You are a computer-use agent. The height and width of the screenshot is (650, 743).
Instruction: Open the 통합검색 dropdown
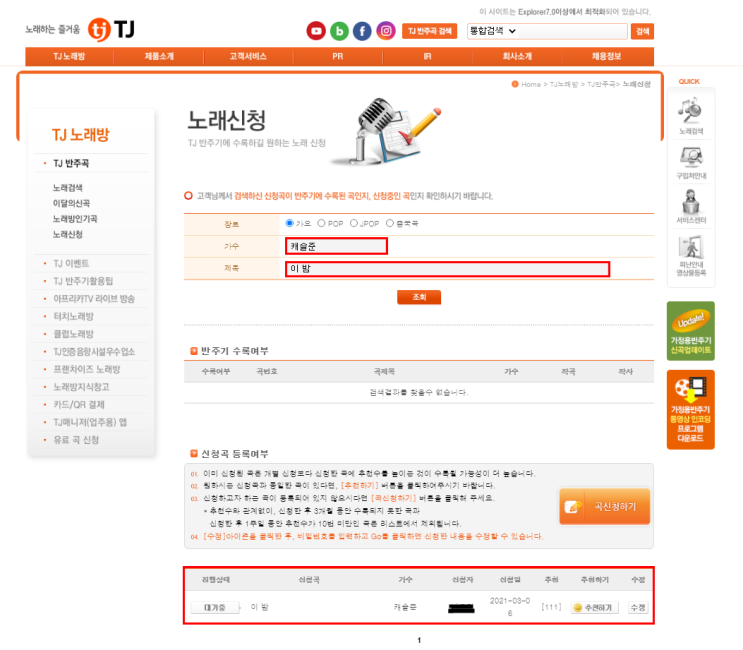click(x=493, y=31)
